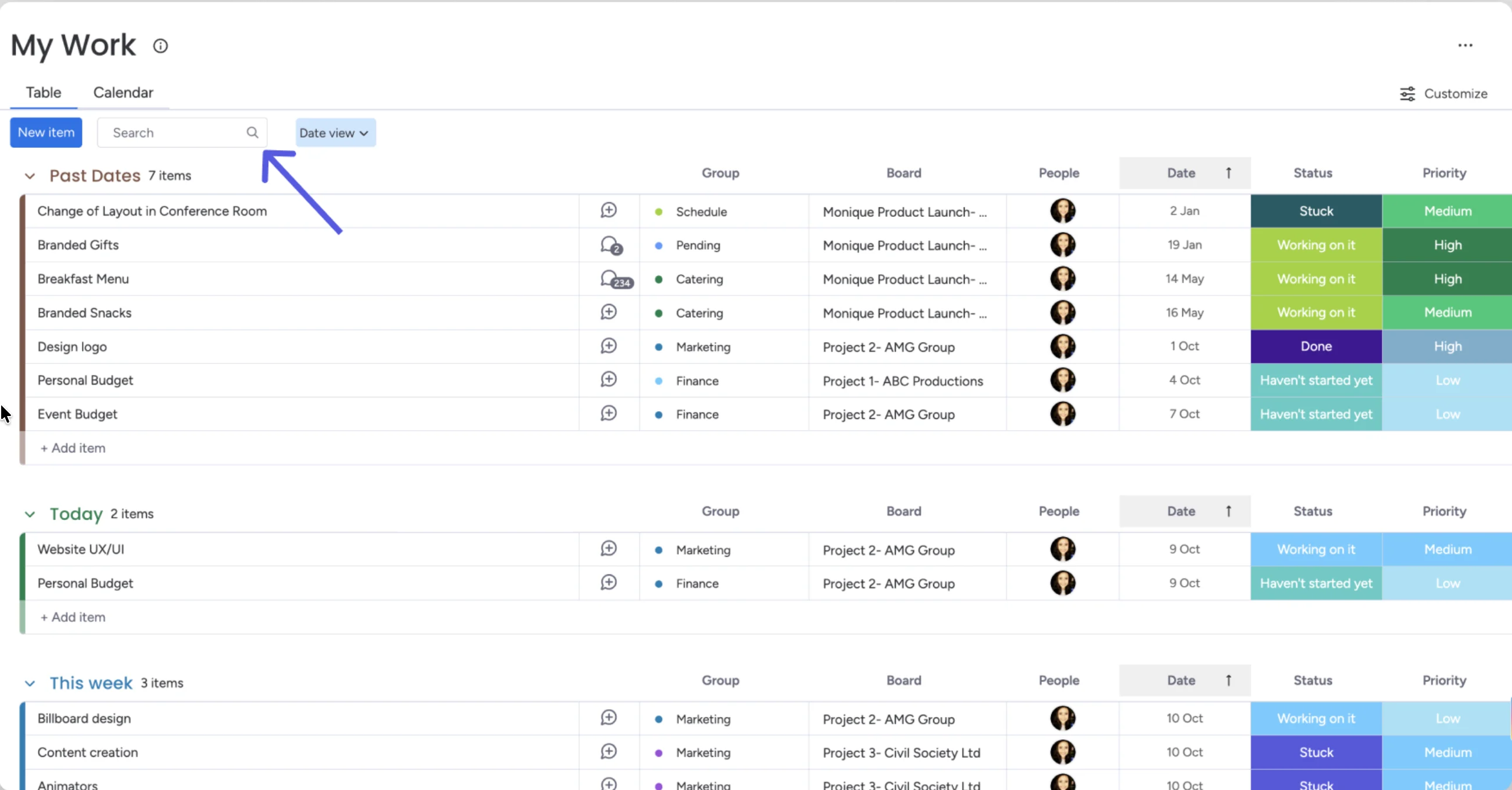Click the info icon beside My Work
This screenshot has width=1512, height=790.
tap(160, 46)
